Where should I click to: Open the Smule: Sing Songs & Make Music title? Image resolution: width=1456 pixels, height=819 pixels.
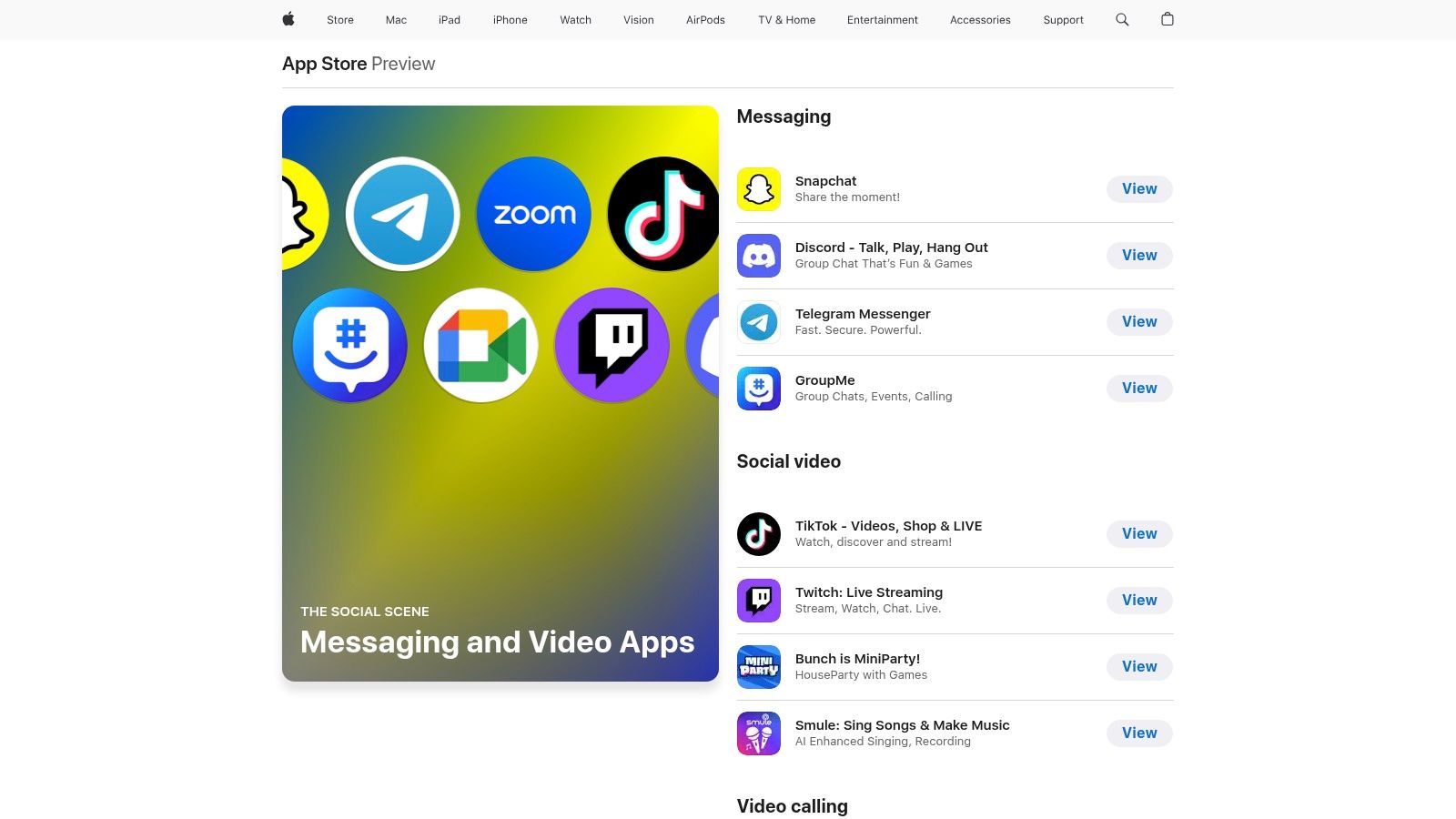coord(903,725)
